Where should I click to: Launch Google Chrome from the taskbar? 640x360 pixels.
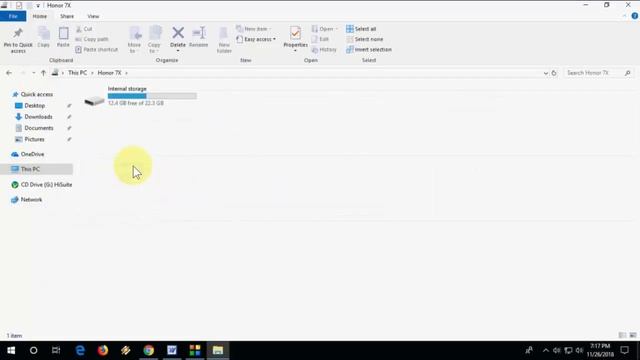coord(149,350)
